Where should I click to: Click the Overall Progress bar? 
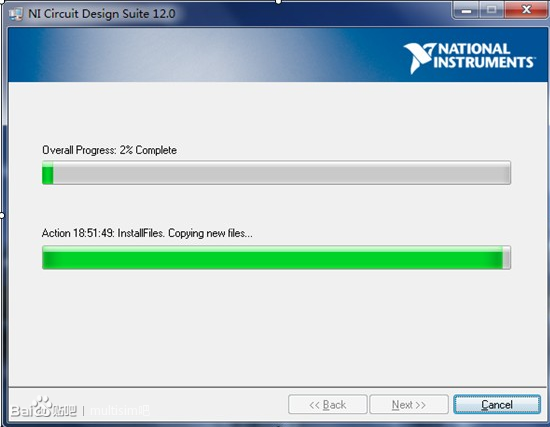point(276,173)
